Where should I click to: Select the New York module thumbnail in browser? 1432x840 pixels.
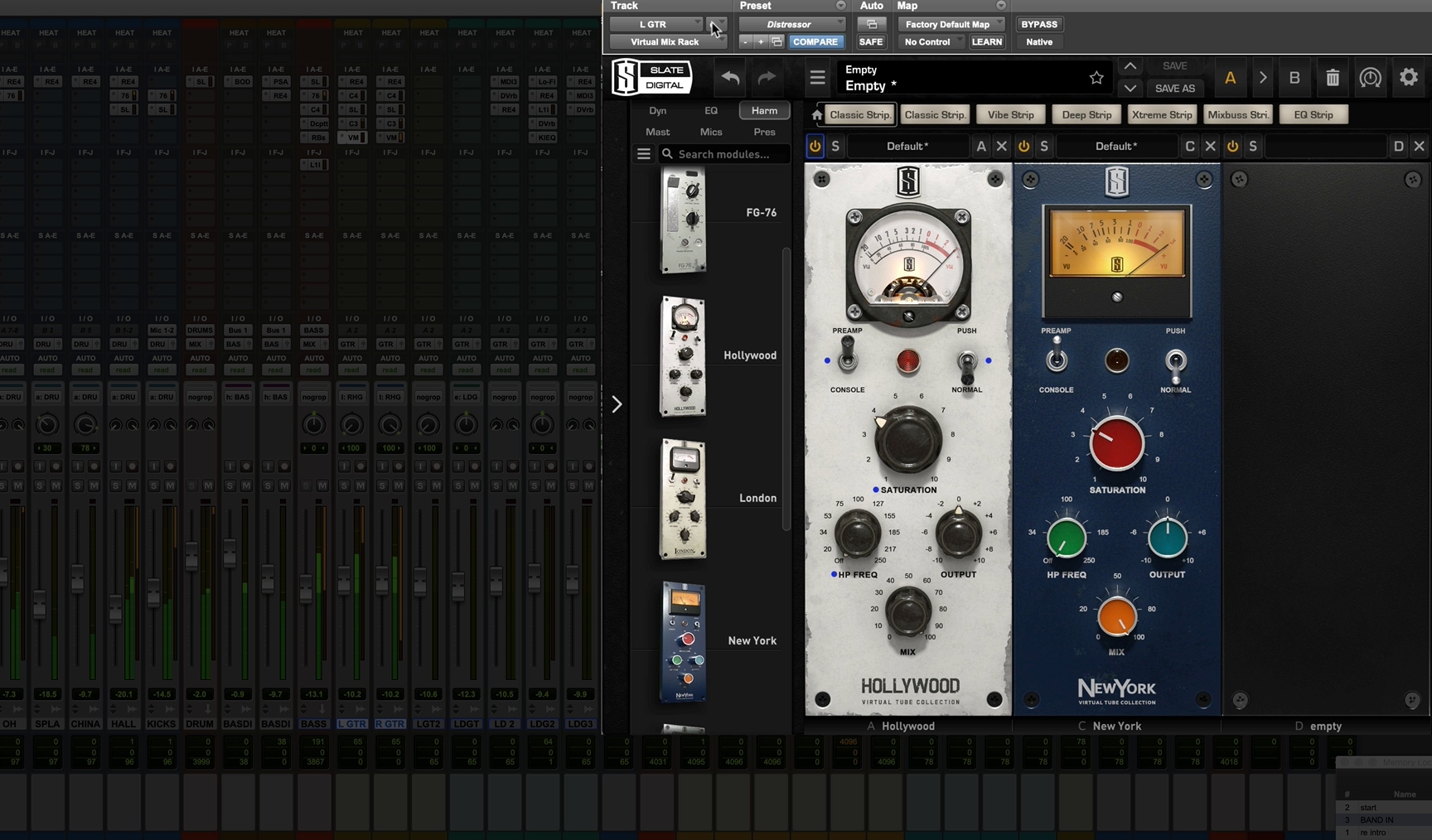pyautogui.click(x=683, y=642)
